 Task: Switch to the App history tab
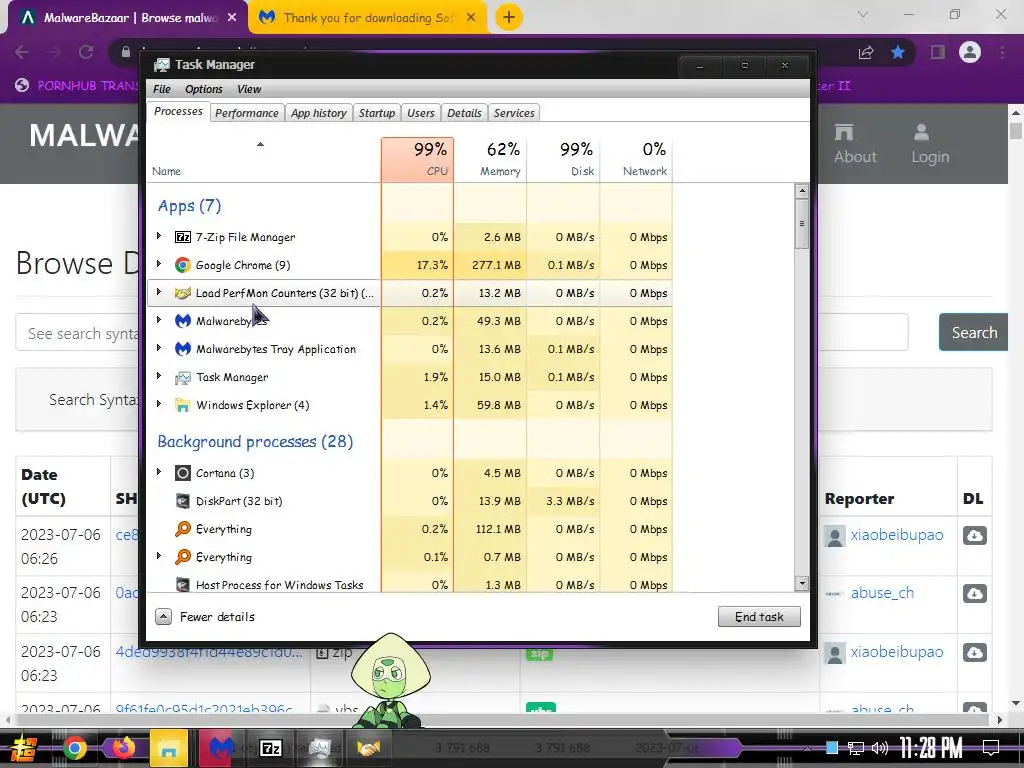pyautogui.click(x=319, y=113)
